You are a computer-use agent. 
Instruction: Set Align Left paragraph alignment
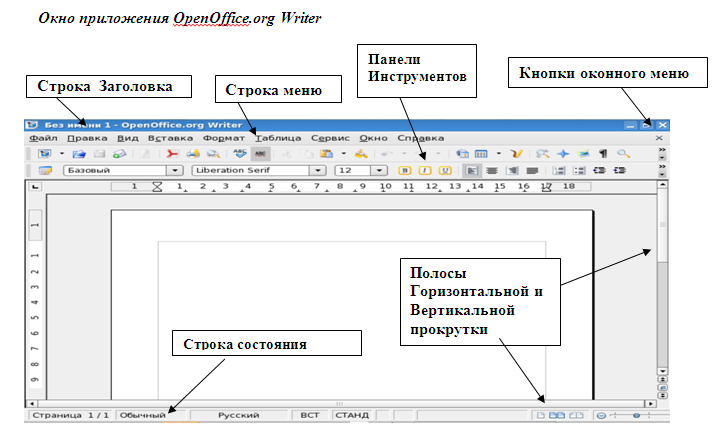[x=472, y=171]
